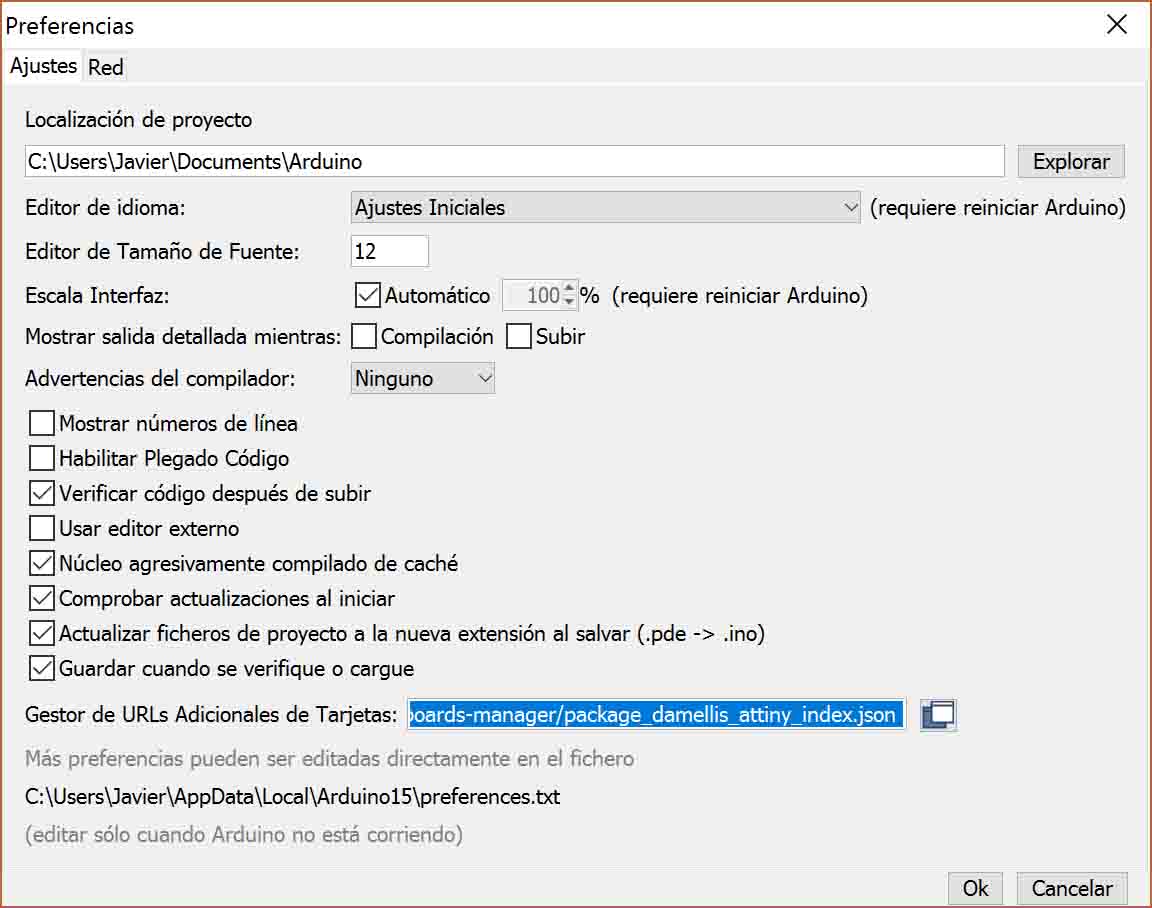
Task: Close the Preferencias dialog
Action: click(1117, 24)
